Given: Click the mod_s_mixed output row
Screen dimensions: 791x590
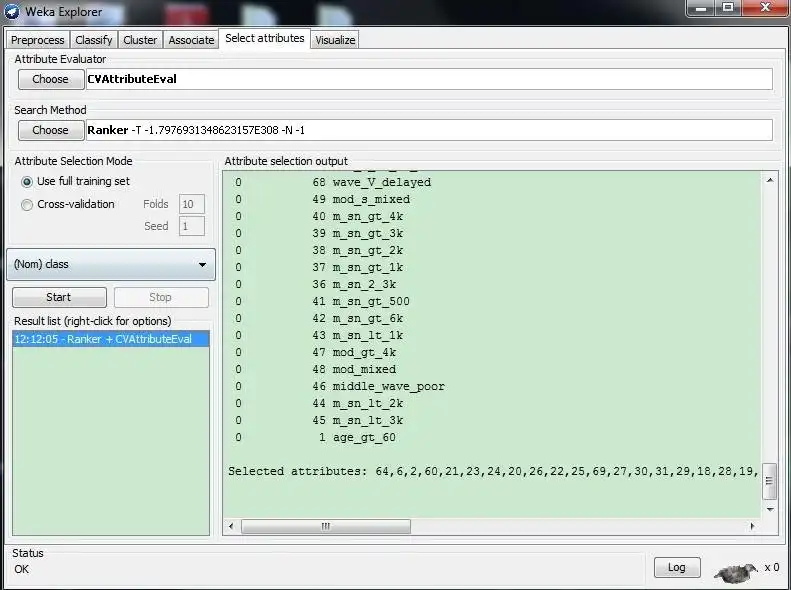Looking at the screenshot, I should [322, 200].
